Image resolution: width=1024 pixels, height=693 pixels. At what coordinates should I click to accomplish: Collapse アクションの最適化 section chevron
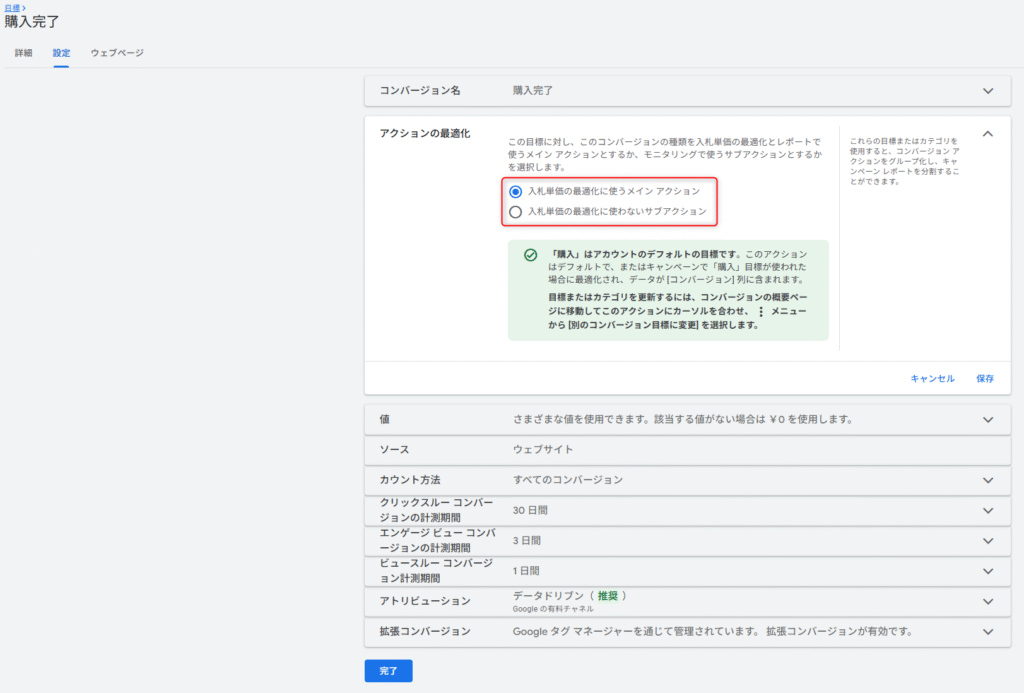(987, 134)
